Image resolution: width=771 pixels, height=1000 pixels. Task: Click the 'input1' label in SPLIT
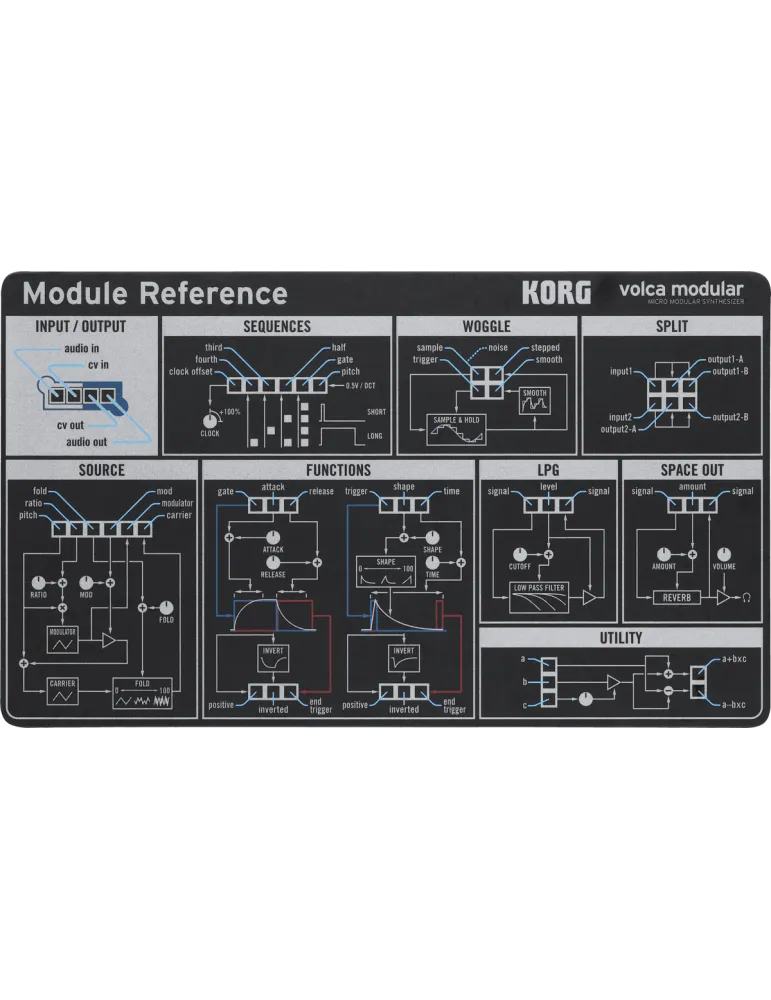pyautogui.click(x=621, y=371)
